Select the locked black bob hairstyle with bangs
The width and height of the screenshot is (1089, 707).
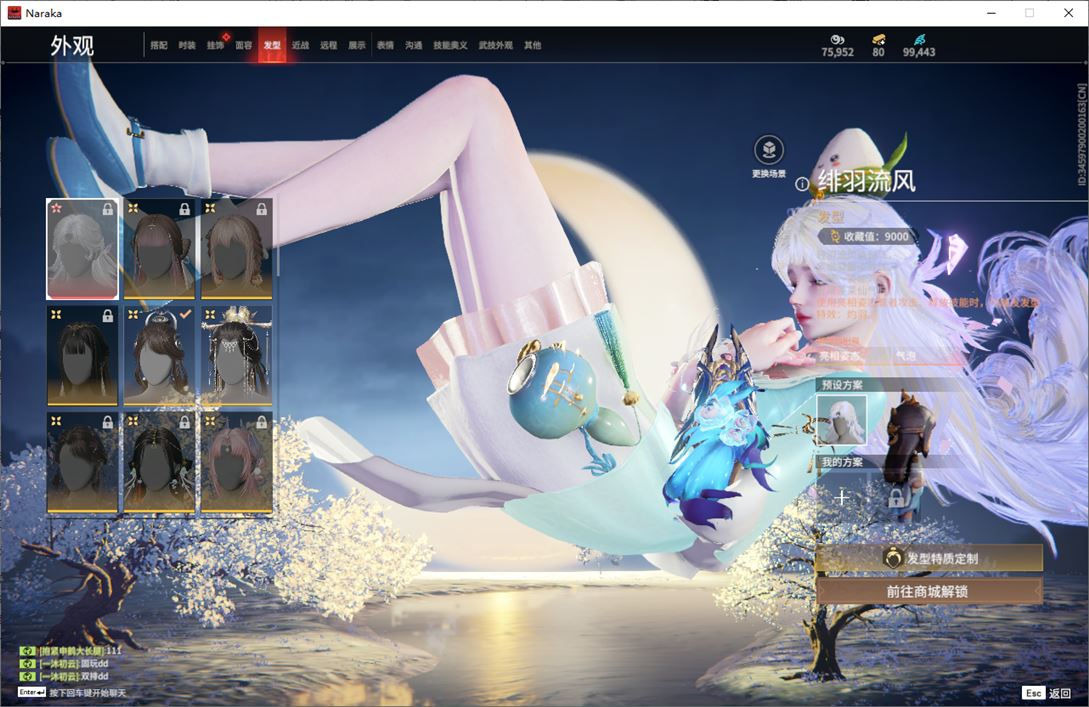tap(83, 356)
